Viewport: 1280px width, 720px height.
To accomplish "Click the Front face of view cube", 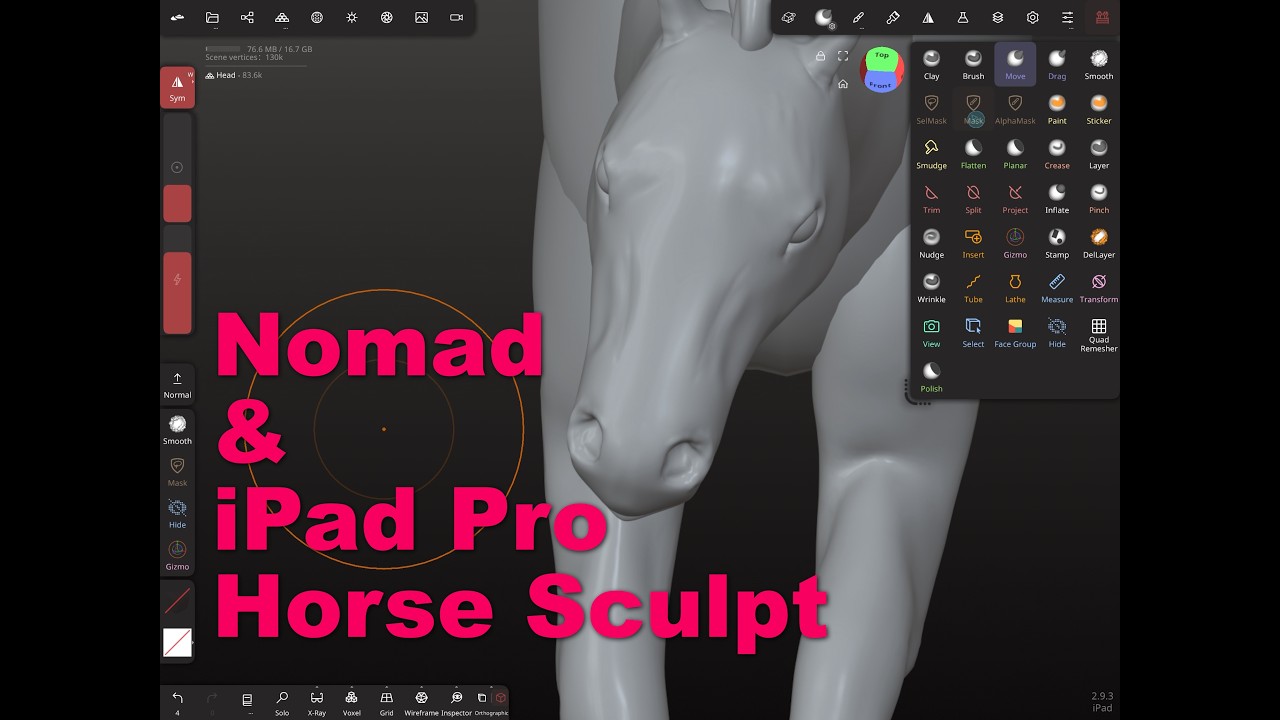I will 880,83.
